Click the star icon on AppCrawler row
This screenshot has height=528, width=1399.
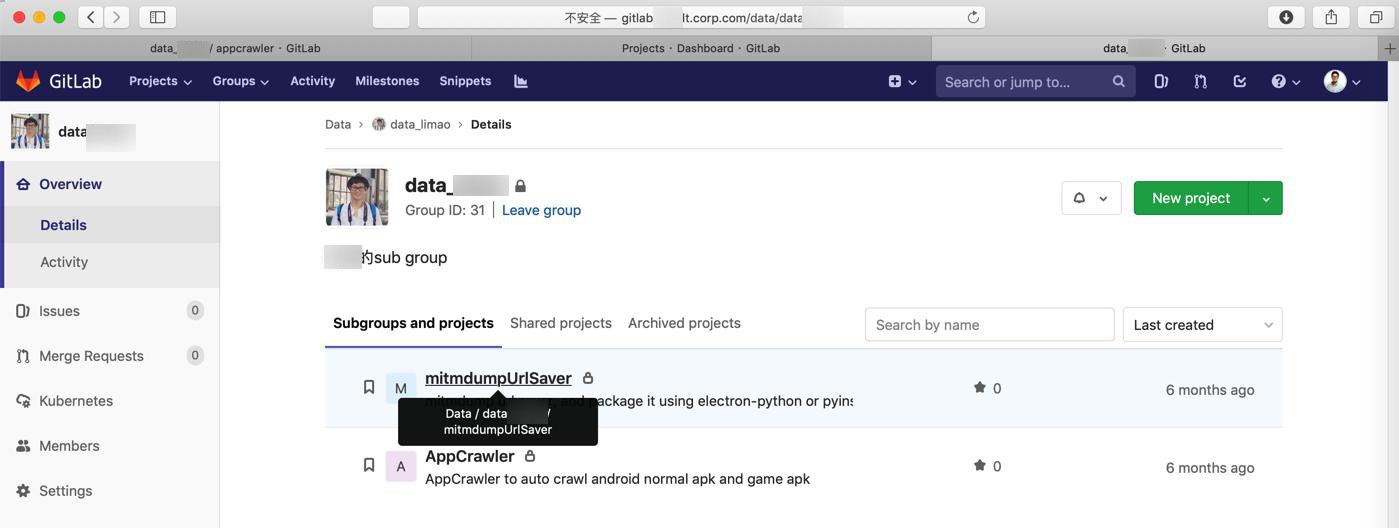(x=980, y=466)
